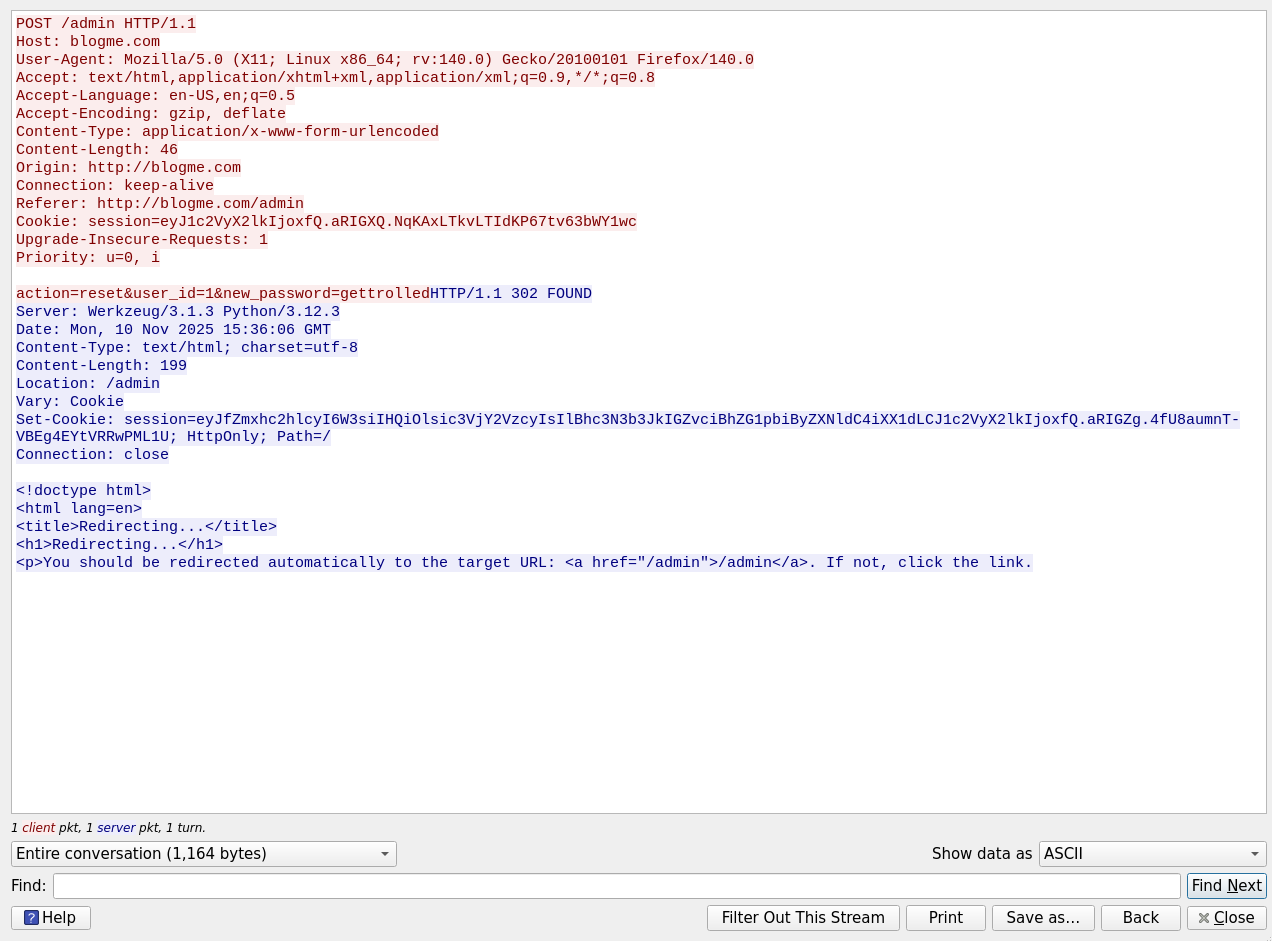
Task: Expand the Entire conversation dropdown
Action: click(204, 854)
